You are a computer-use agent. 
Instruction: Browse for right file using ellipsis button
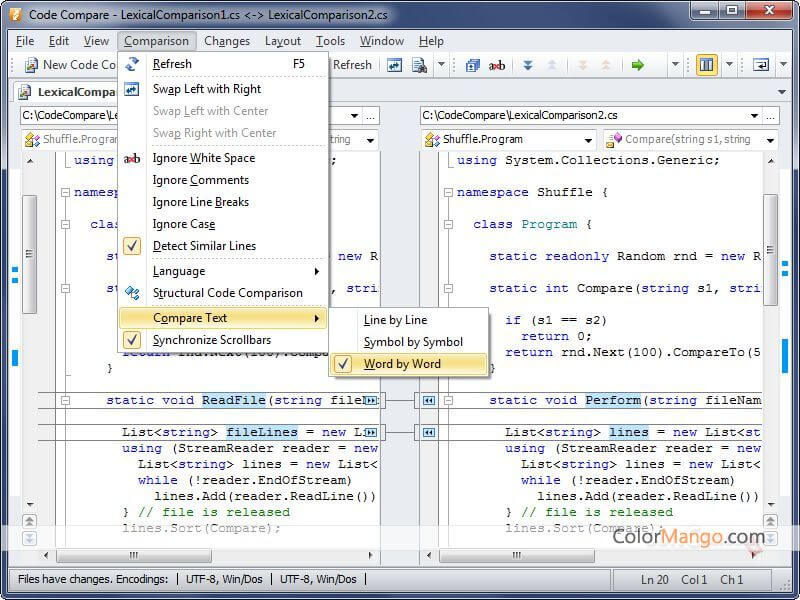pos(770,116)
